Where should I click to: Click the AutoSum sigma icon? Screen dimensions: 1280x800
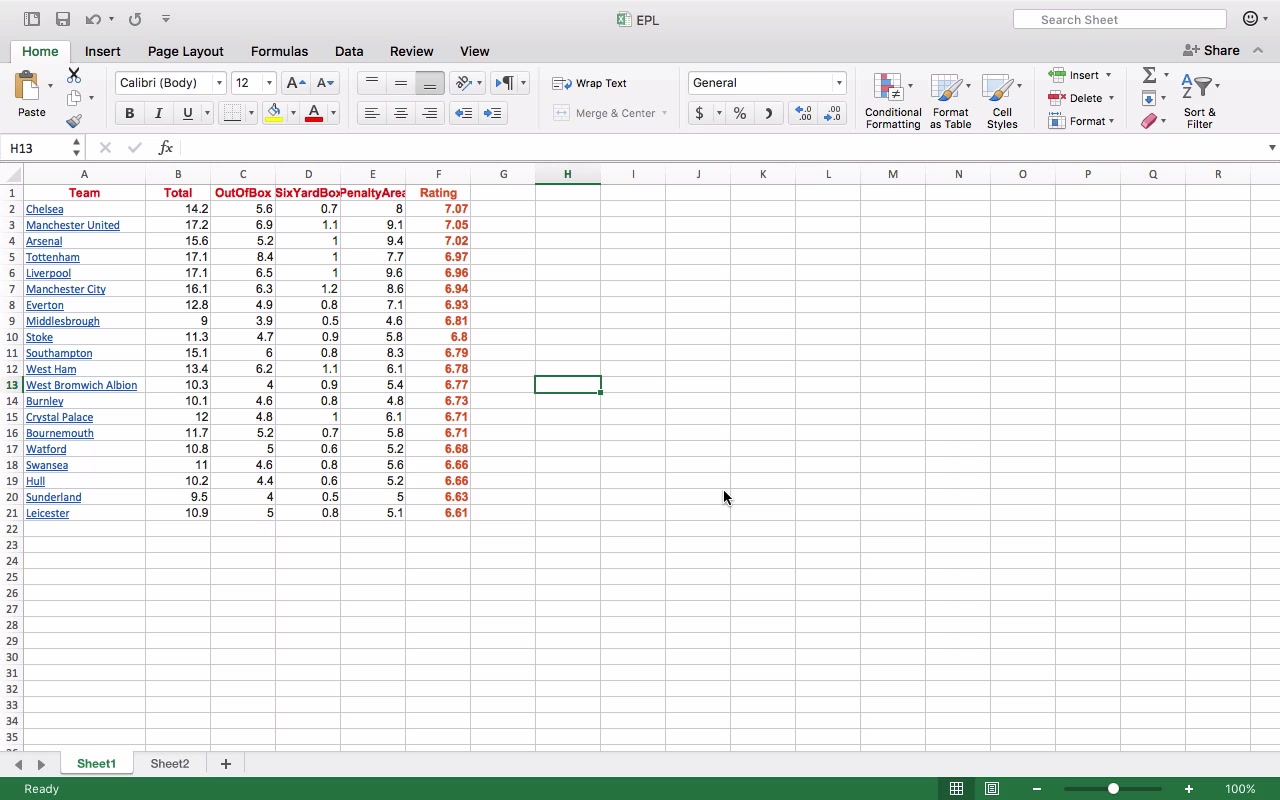click(1149, 75)
